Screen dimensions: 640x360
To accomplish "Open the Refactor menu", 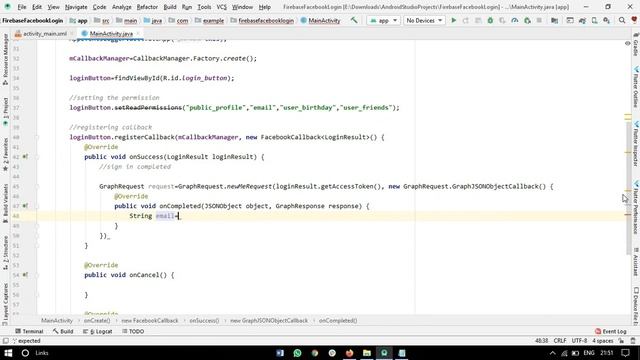I will click(147, 7).
